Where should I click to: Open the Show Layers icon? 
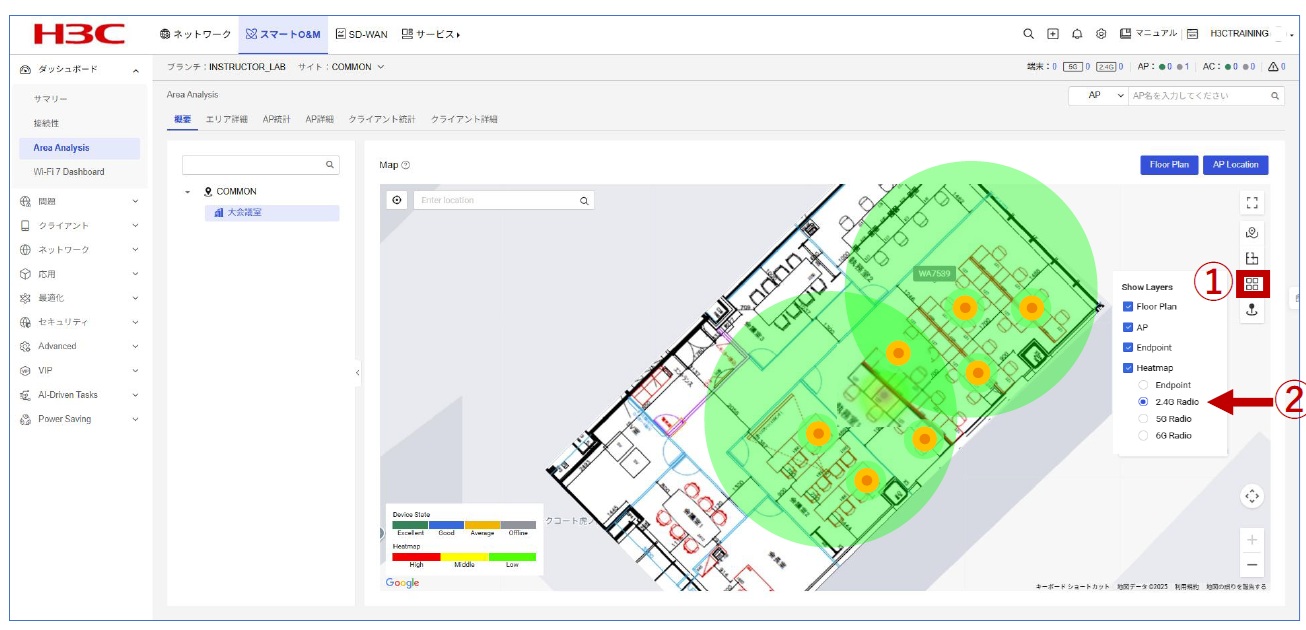(1252, 284)
